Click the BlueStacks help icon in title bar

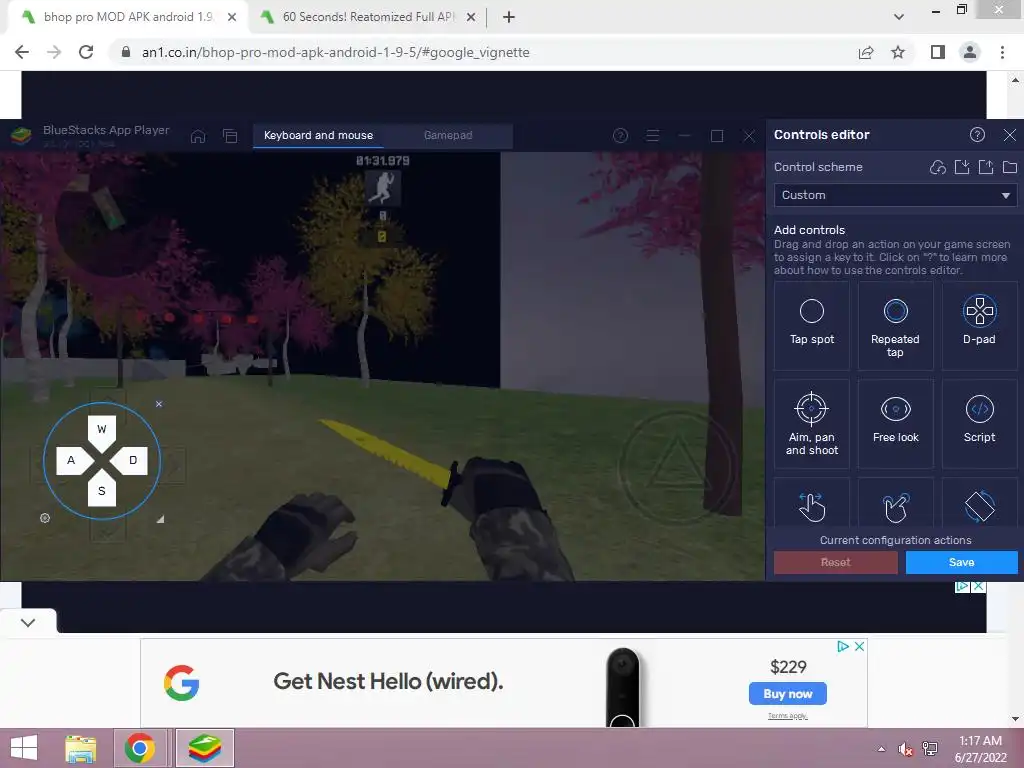[x=620, y=135]
